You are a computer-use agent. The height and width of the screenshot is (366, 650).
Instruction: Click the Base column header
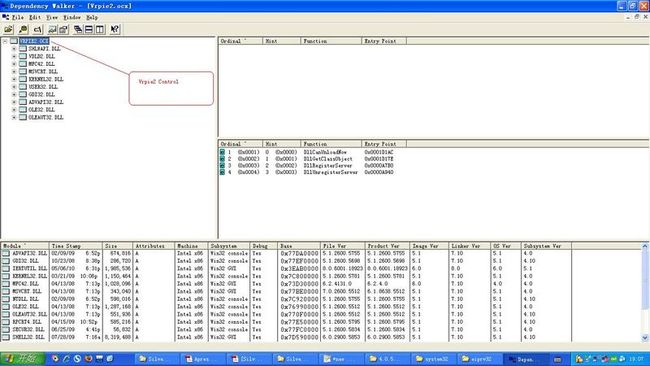299,246
